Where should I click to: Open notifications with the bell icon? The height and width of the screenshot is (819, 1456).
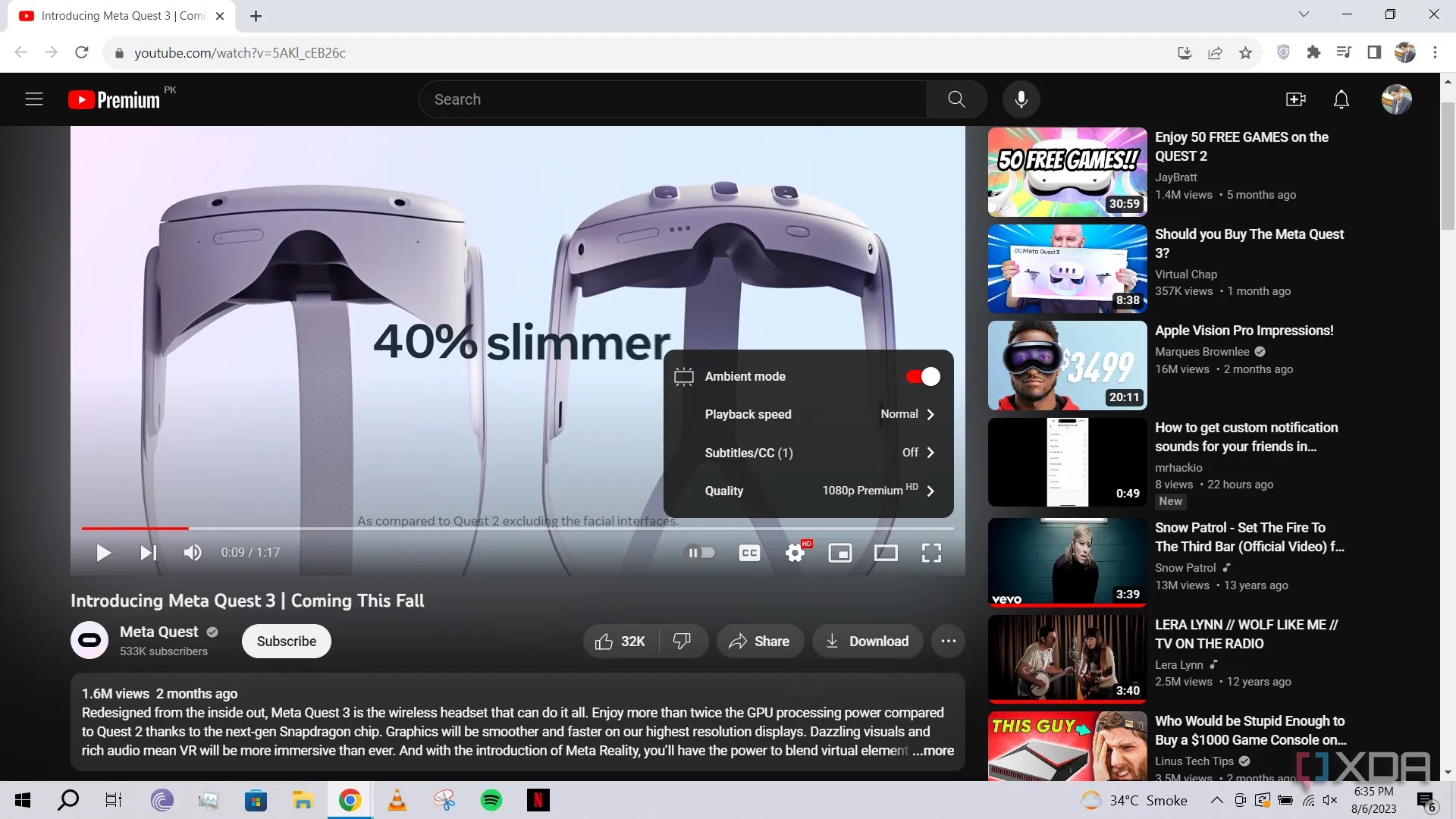click(1341, 99)
